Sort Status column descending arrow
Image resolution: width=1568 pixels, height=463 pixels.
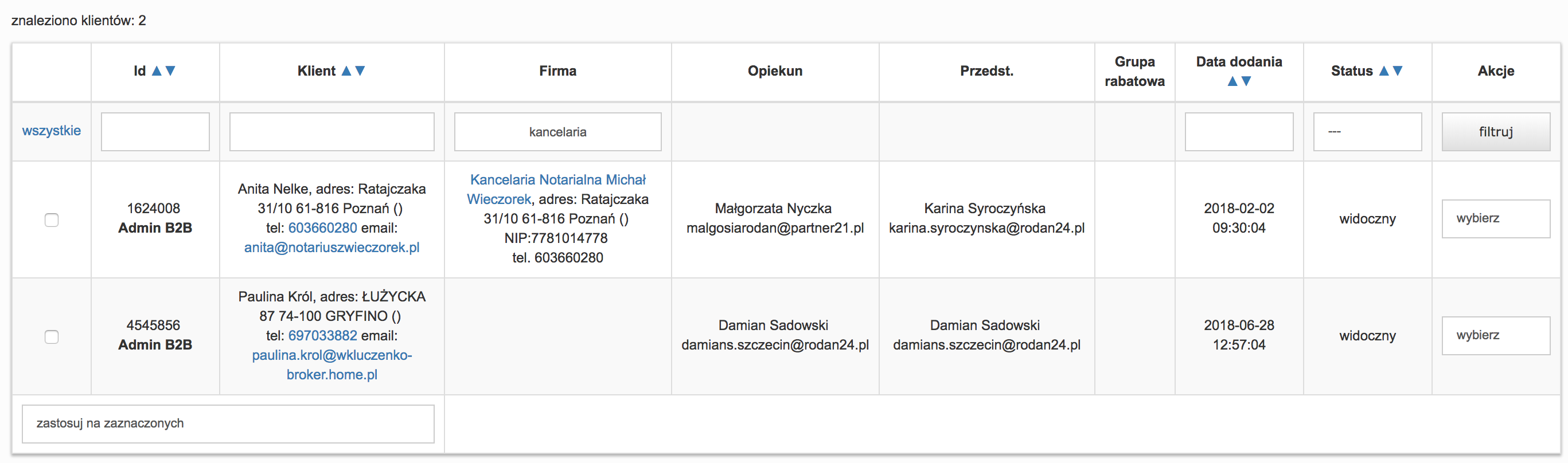pos(1398,70)
